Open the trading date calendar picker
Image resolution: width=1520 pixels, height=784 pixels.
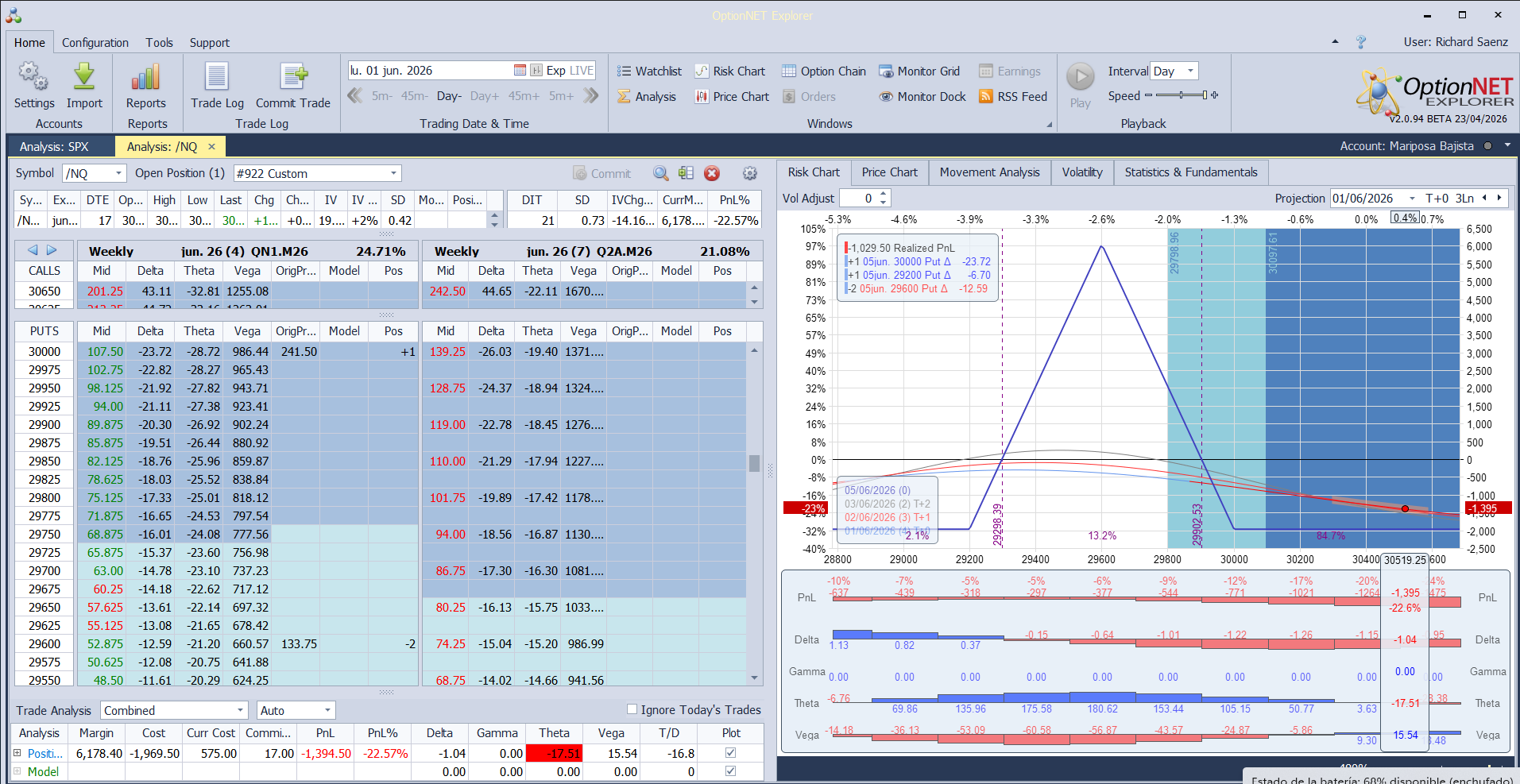tap(520, 71)
